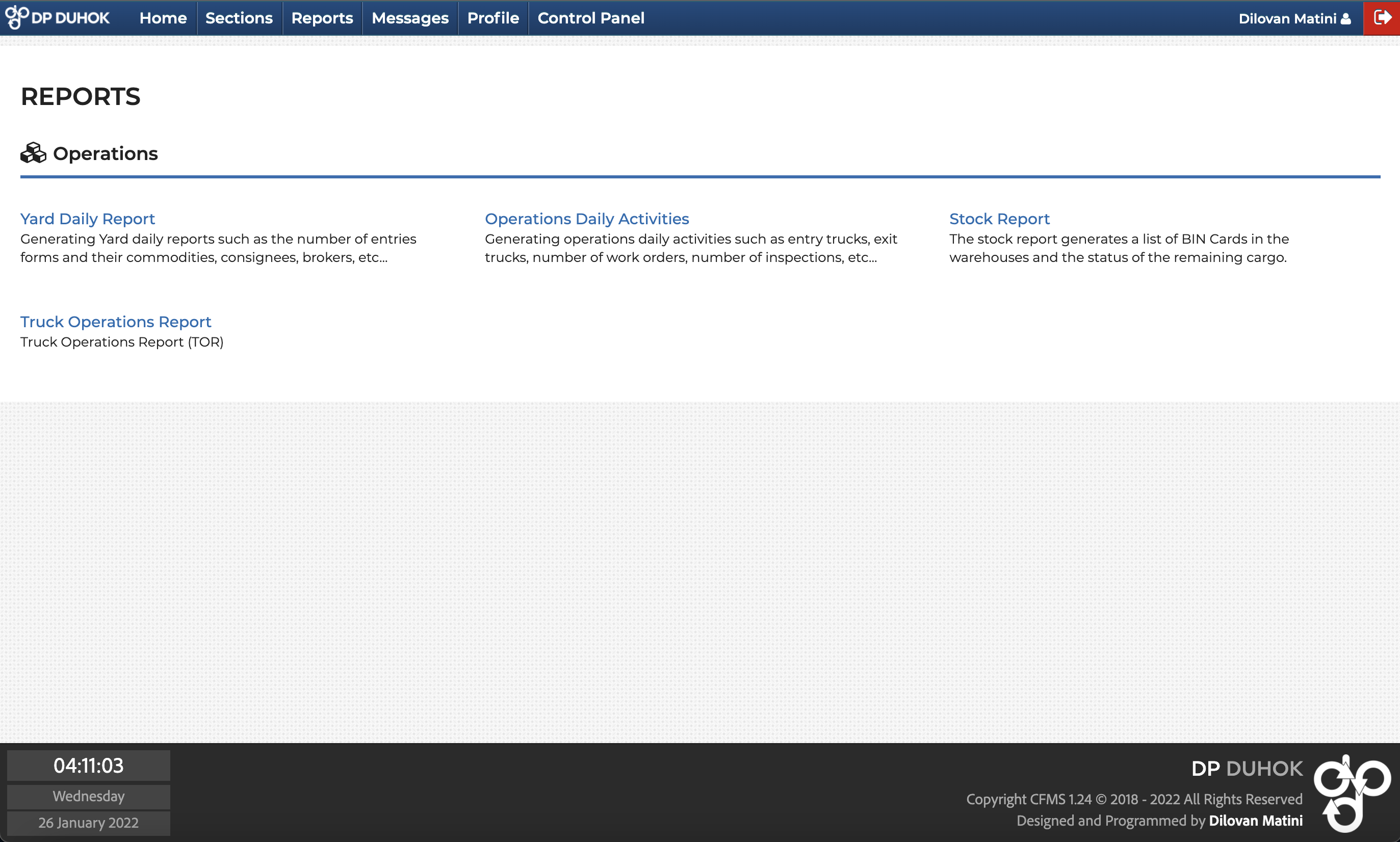Open the Home menu
1400x842 pixels.
[163, 18]
